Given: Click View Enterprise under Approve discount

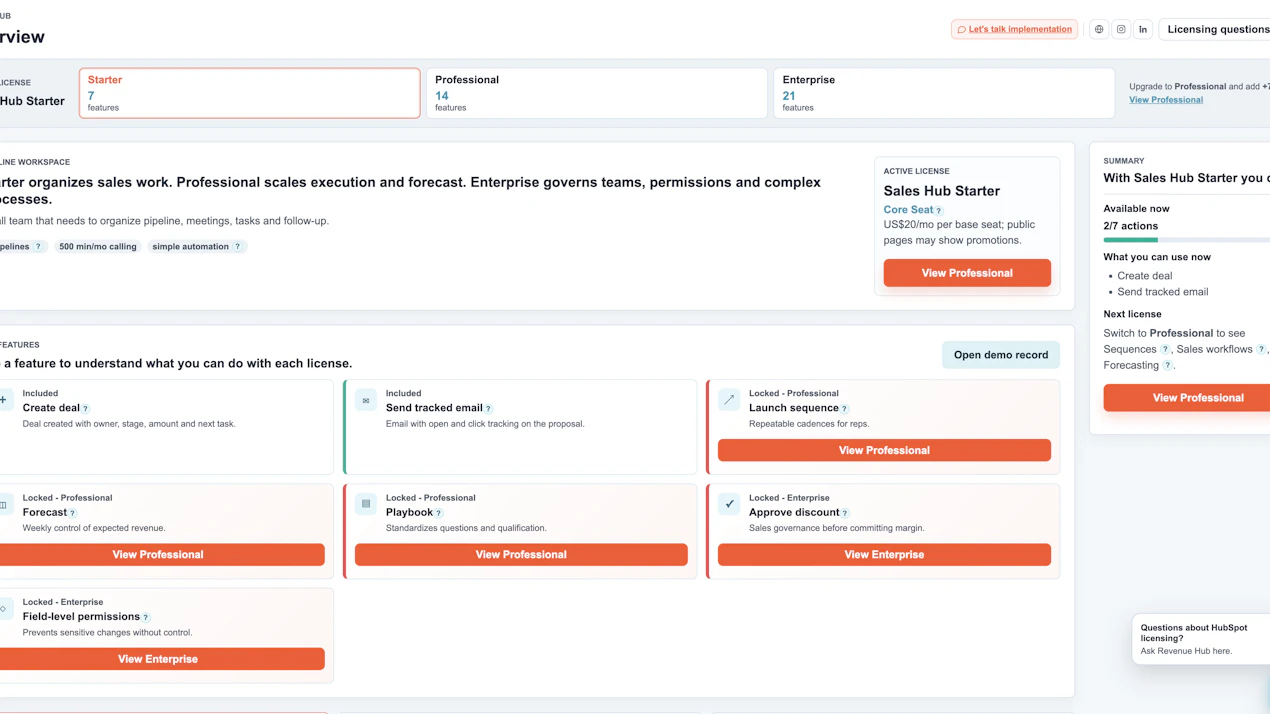Looking at the screenshot, I should tap(884, 554).
